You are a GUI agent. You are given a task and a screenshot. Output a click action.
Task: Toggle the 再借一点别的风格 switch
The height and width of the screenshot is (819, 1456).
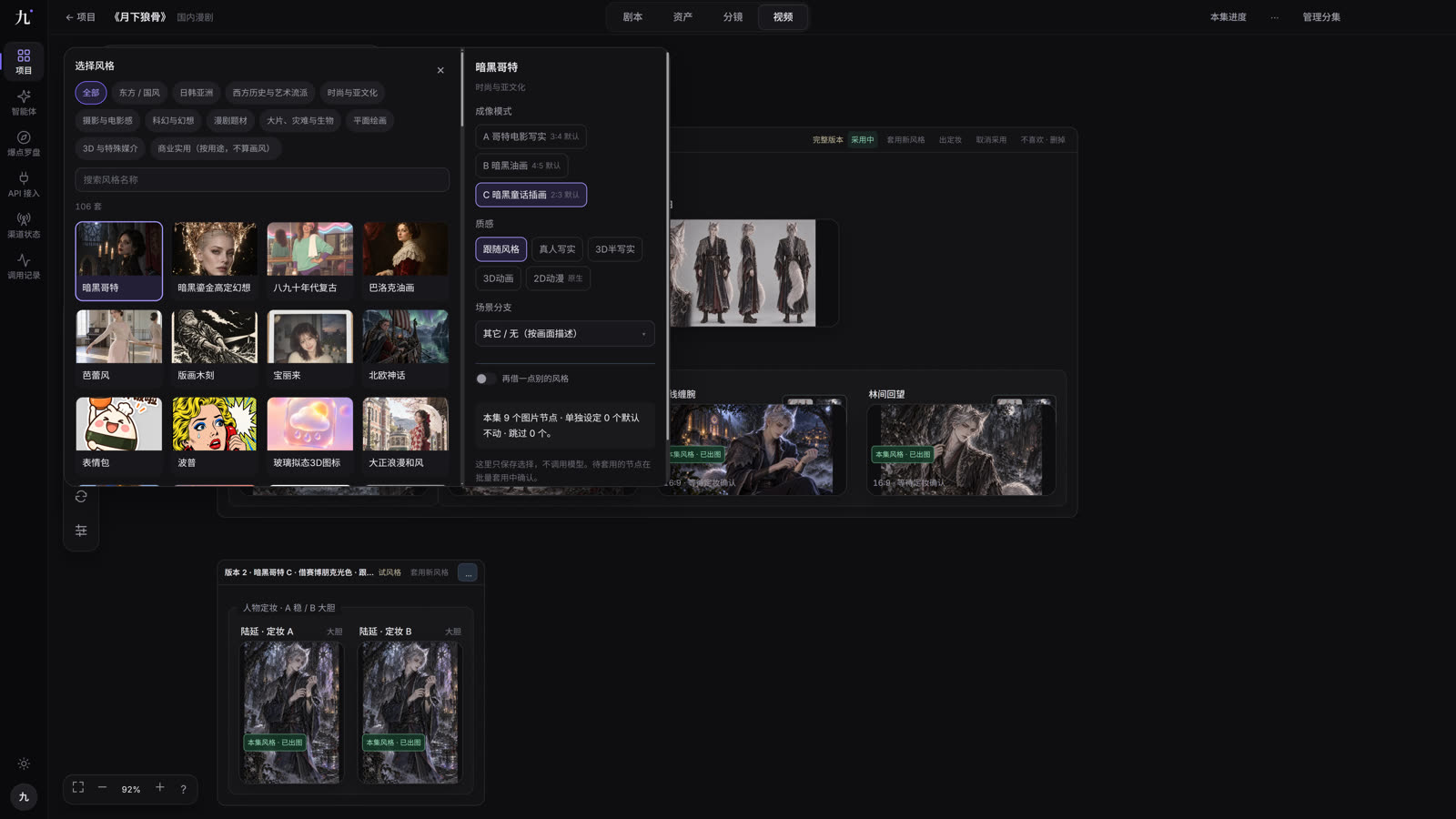[x=485, y=379]
